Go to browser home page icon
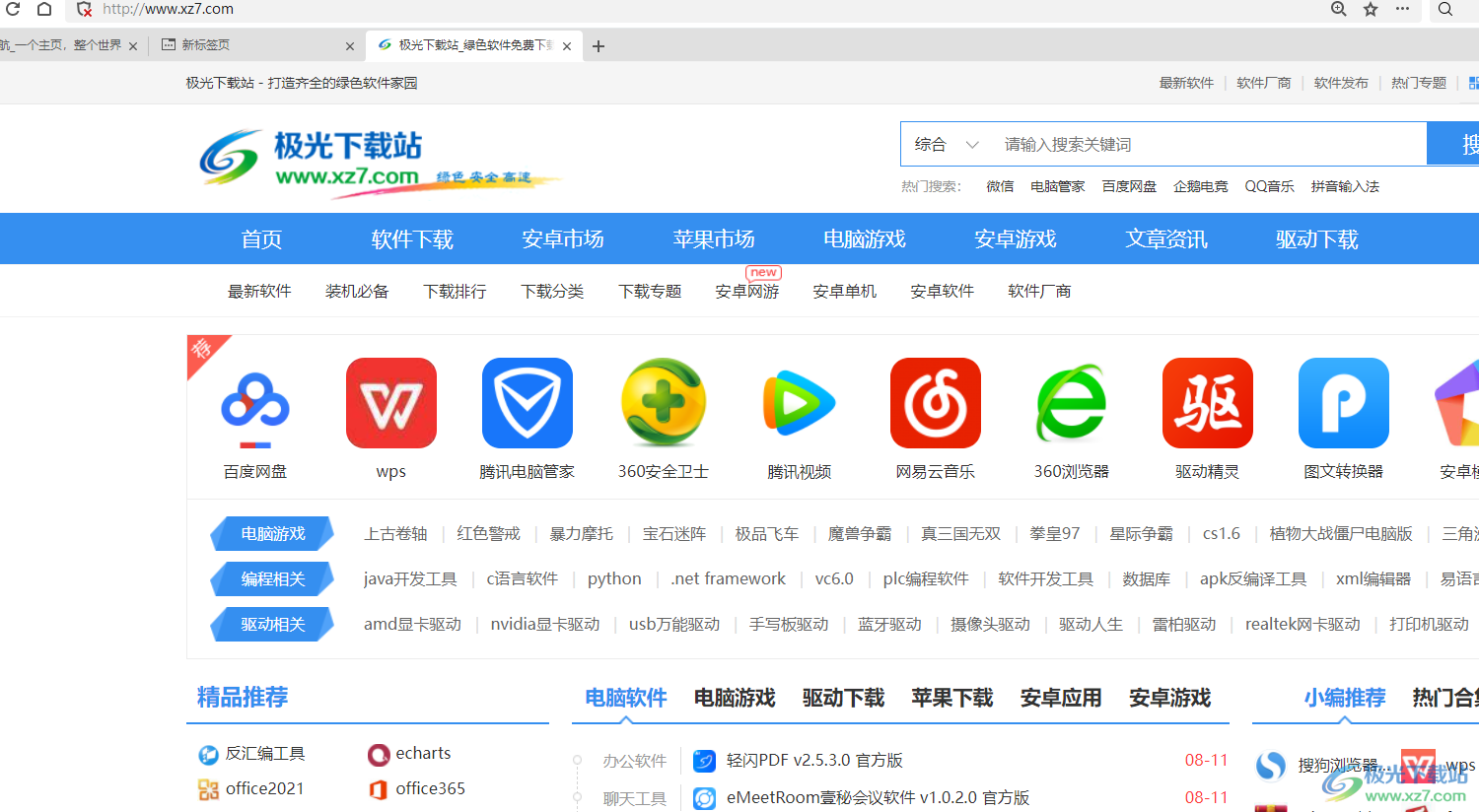 [44, 9]
